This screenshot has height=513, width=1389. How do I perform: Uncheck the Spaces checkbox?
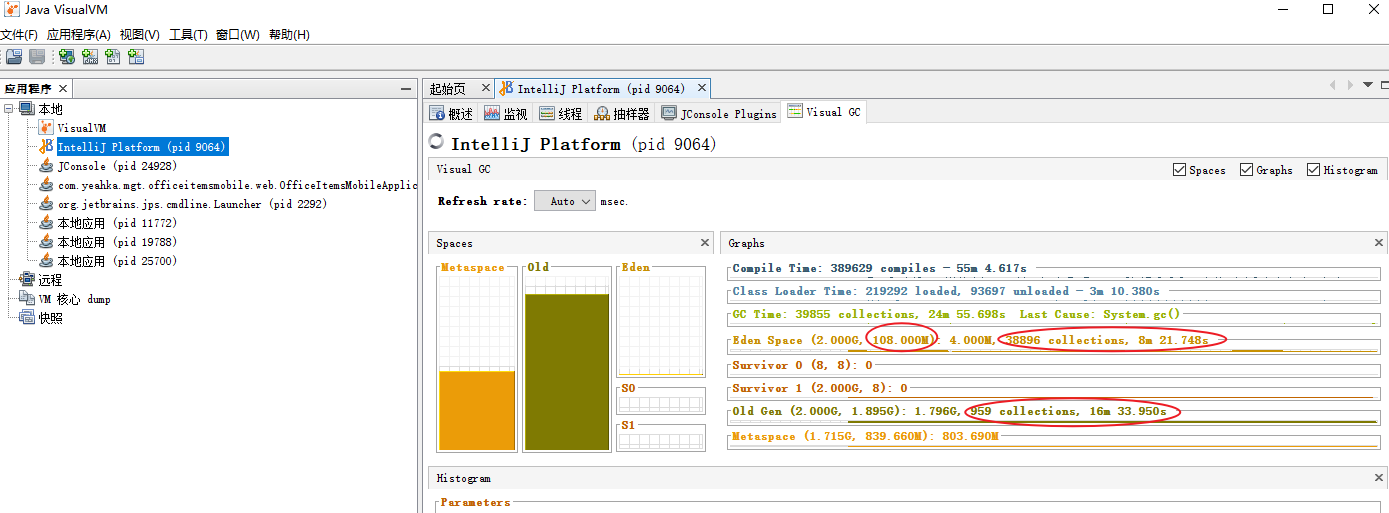1180,170
